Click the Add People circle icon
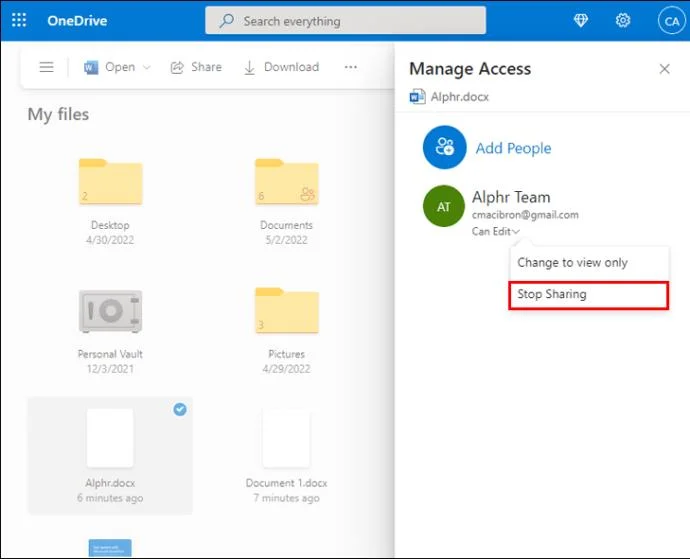 click(444, 147)
